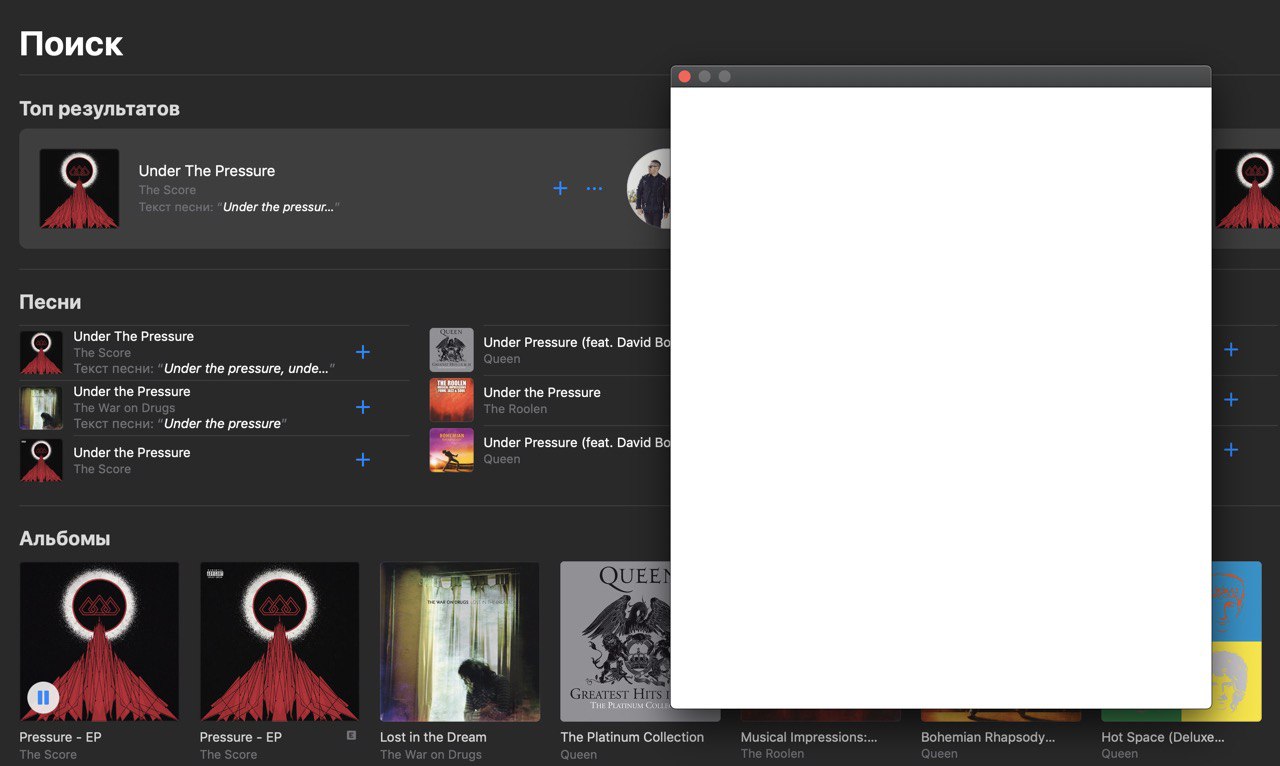The image size is (1280, 766).
Task: Open the explicit Pressure - EP album cover
Action: [280, 642]
